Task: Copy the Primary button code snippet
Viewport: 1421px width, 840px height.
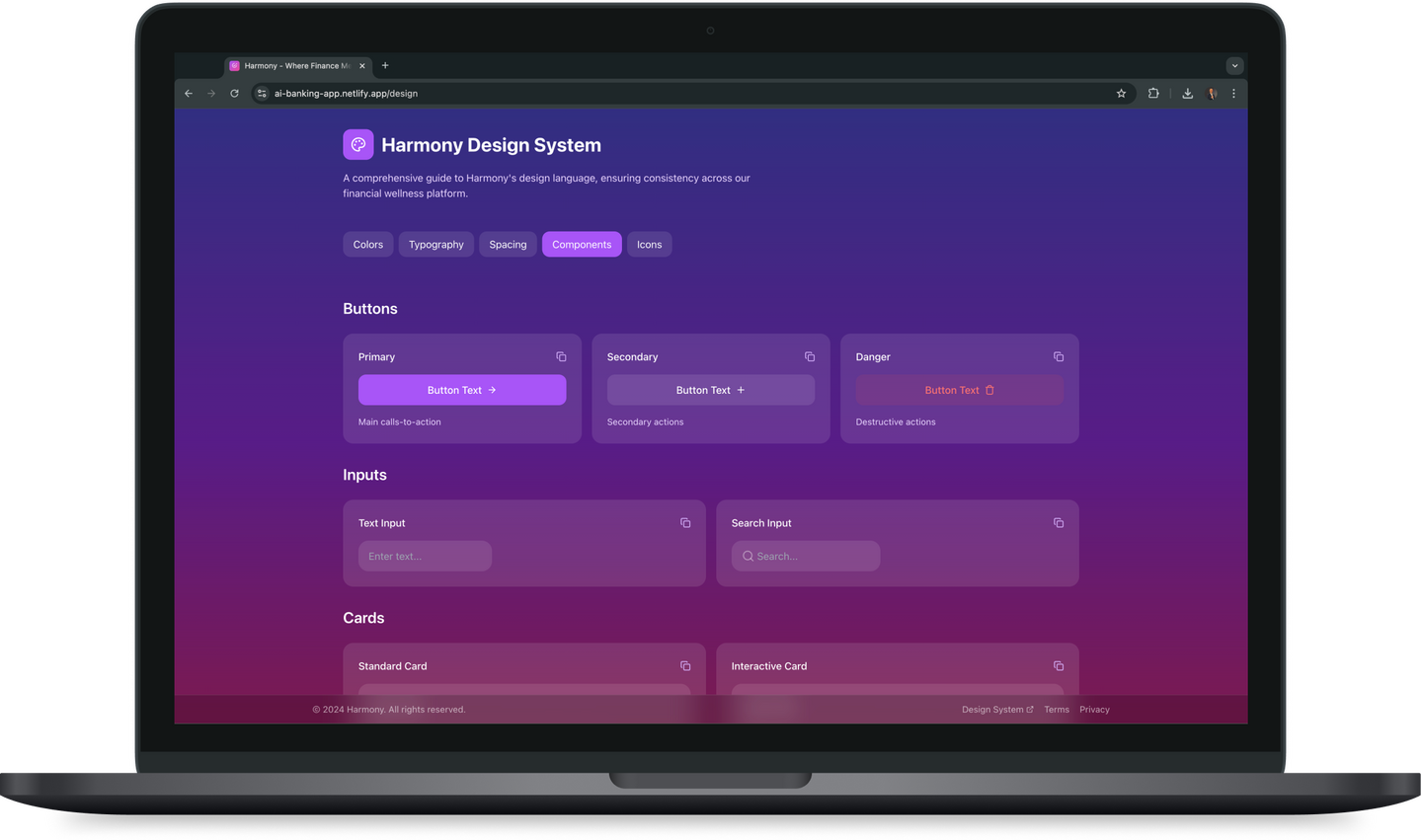Action: (x=561, y=357)
